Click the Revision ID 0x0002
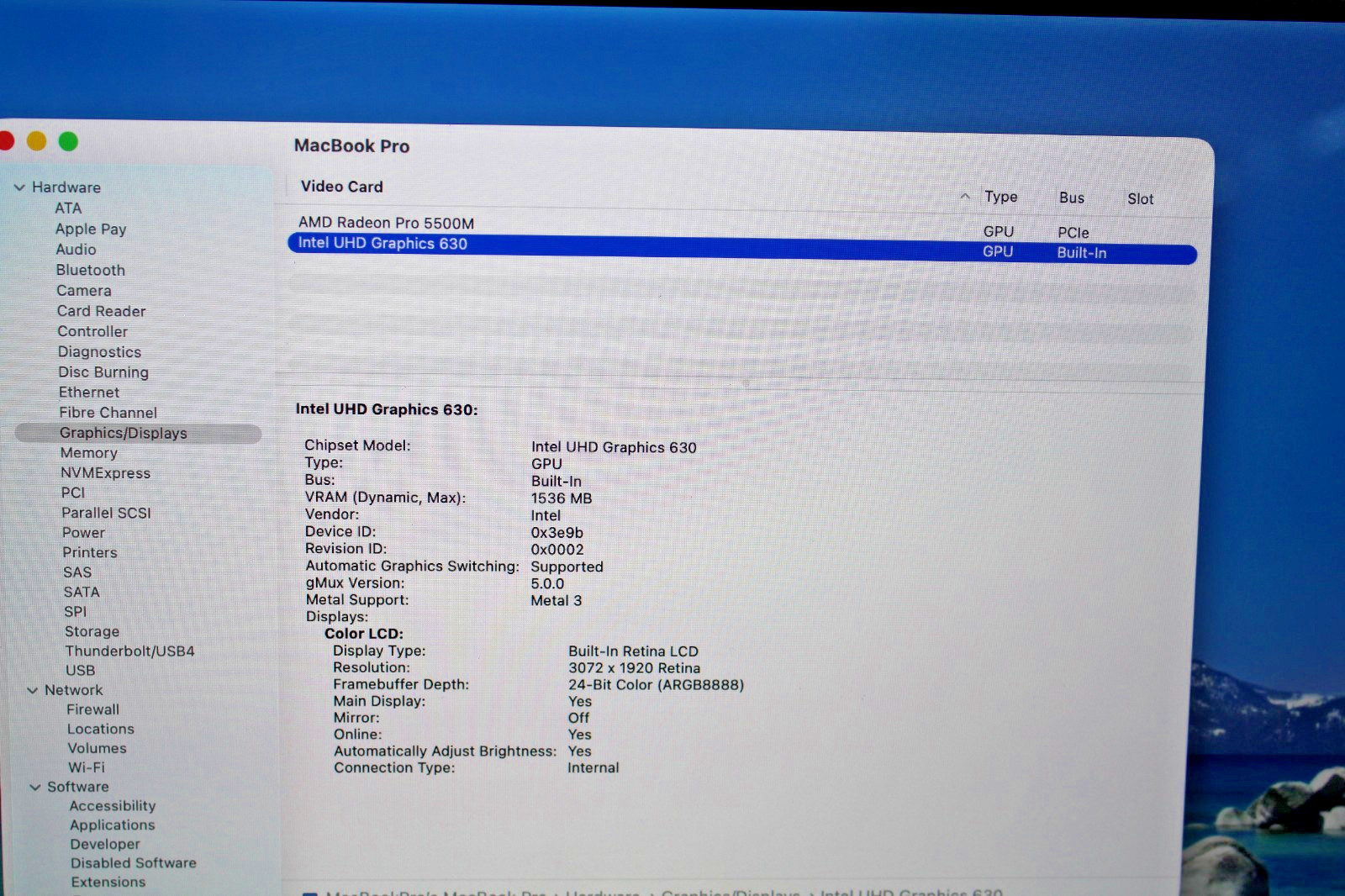This screenshot has width=1345, height=896. point(557,550)
